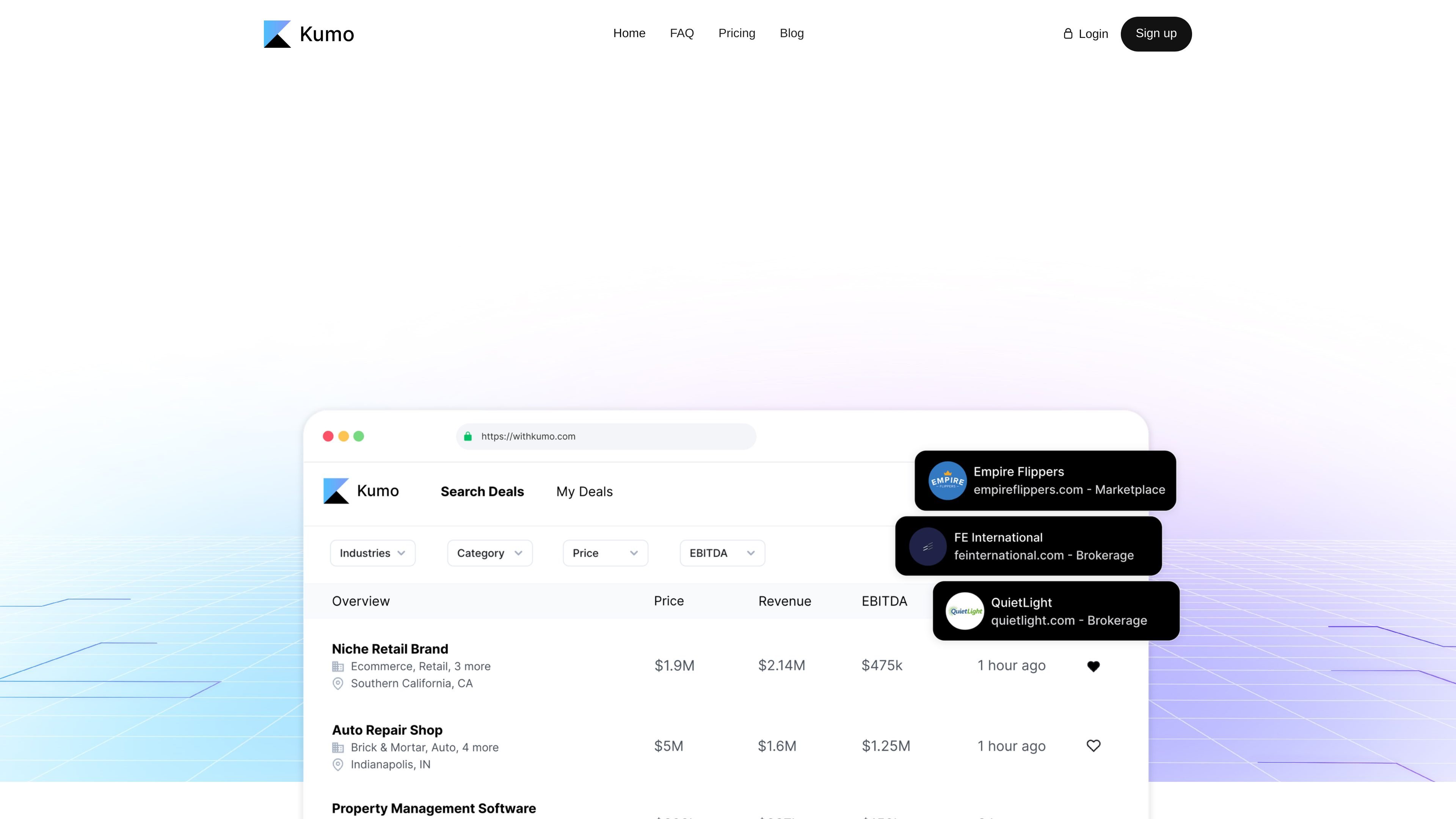1456x819 pixels.
Task: Click the Sign up button
Action: click(x=1156, y=34)
